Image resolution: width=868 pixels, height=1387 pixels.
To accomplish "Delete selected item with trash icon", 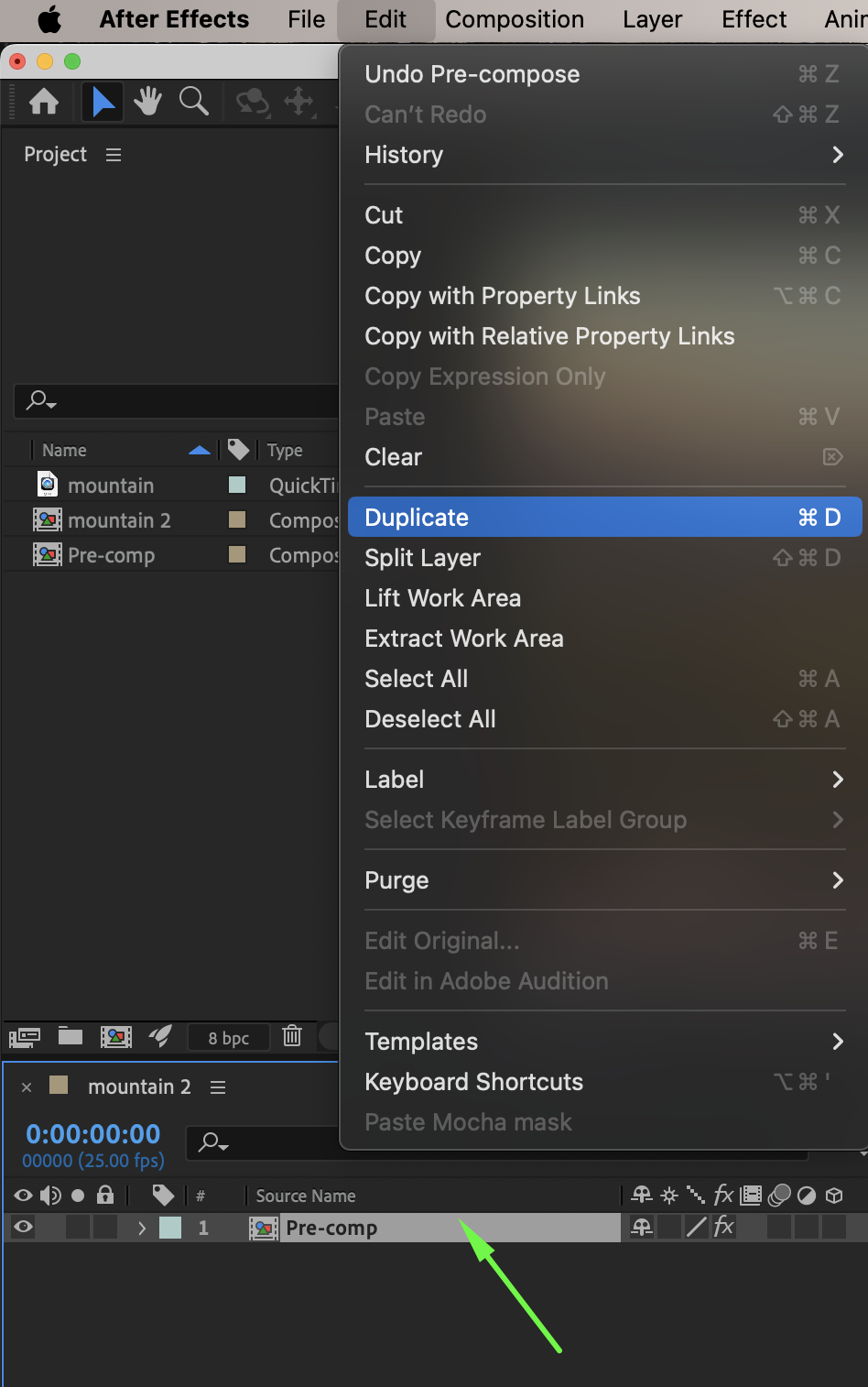I will [x=292, y=1036].
